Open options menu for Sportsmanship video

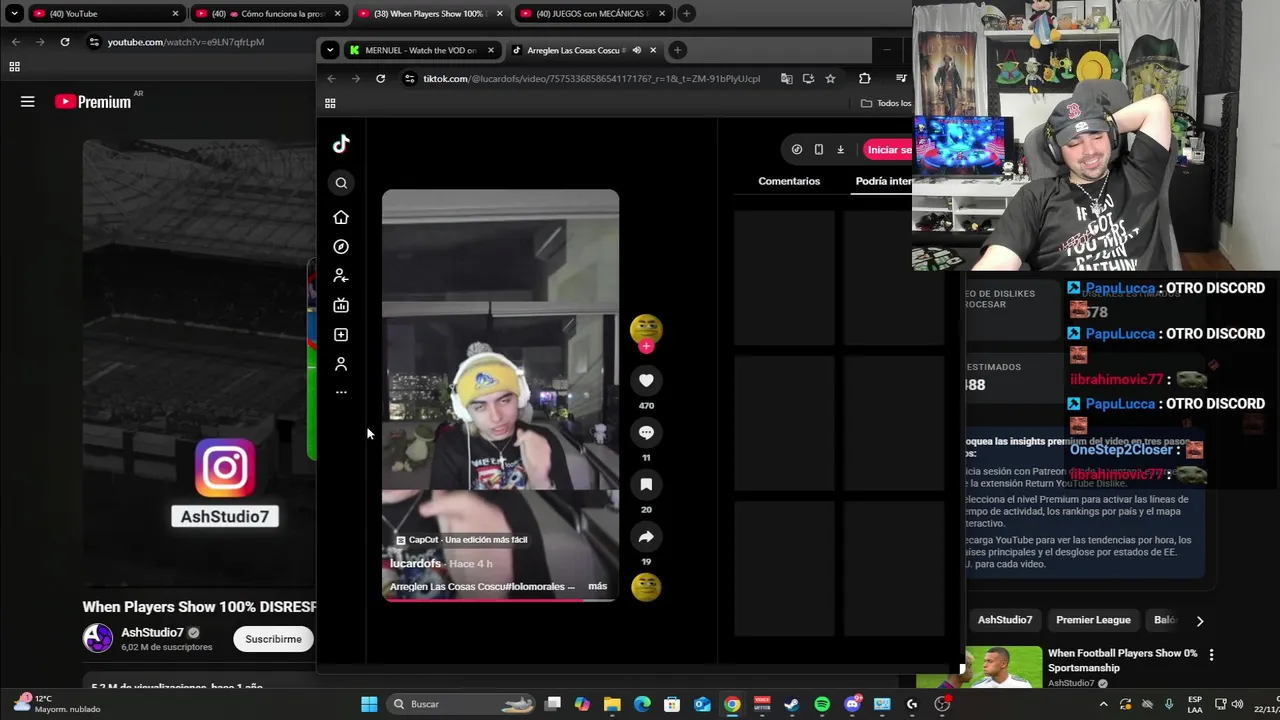(1211, 655)
